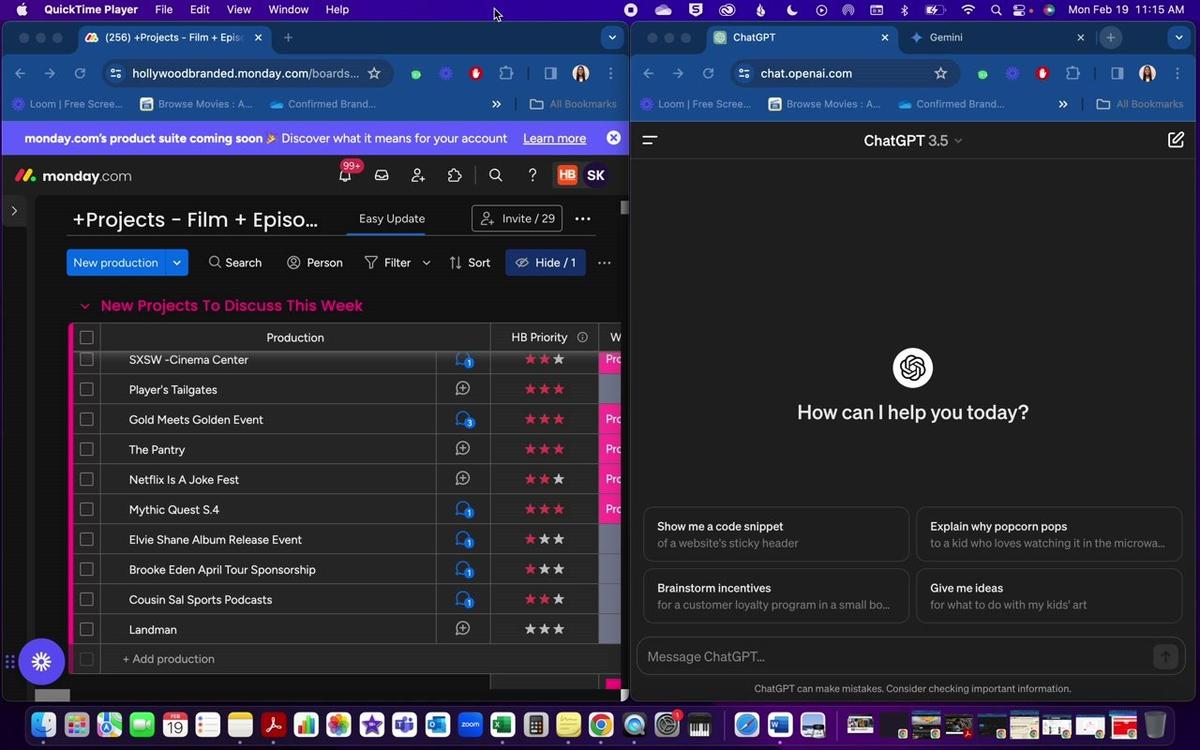Open the New production dropdown arrow
The image size is (1200, 750).
coord(177,262)
